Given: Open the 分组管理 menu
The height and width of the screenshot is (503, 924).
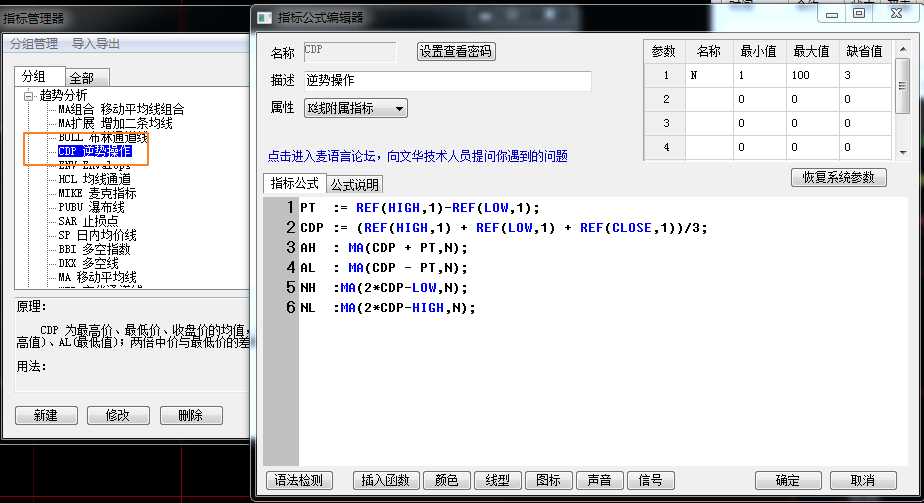Looking at the screenshot, I should 34,44.
